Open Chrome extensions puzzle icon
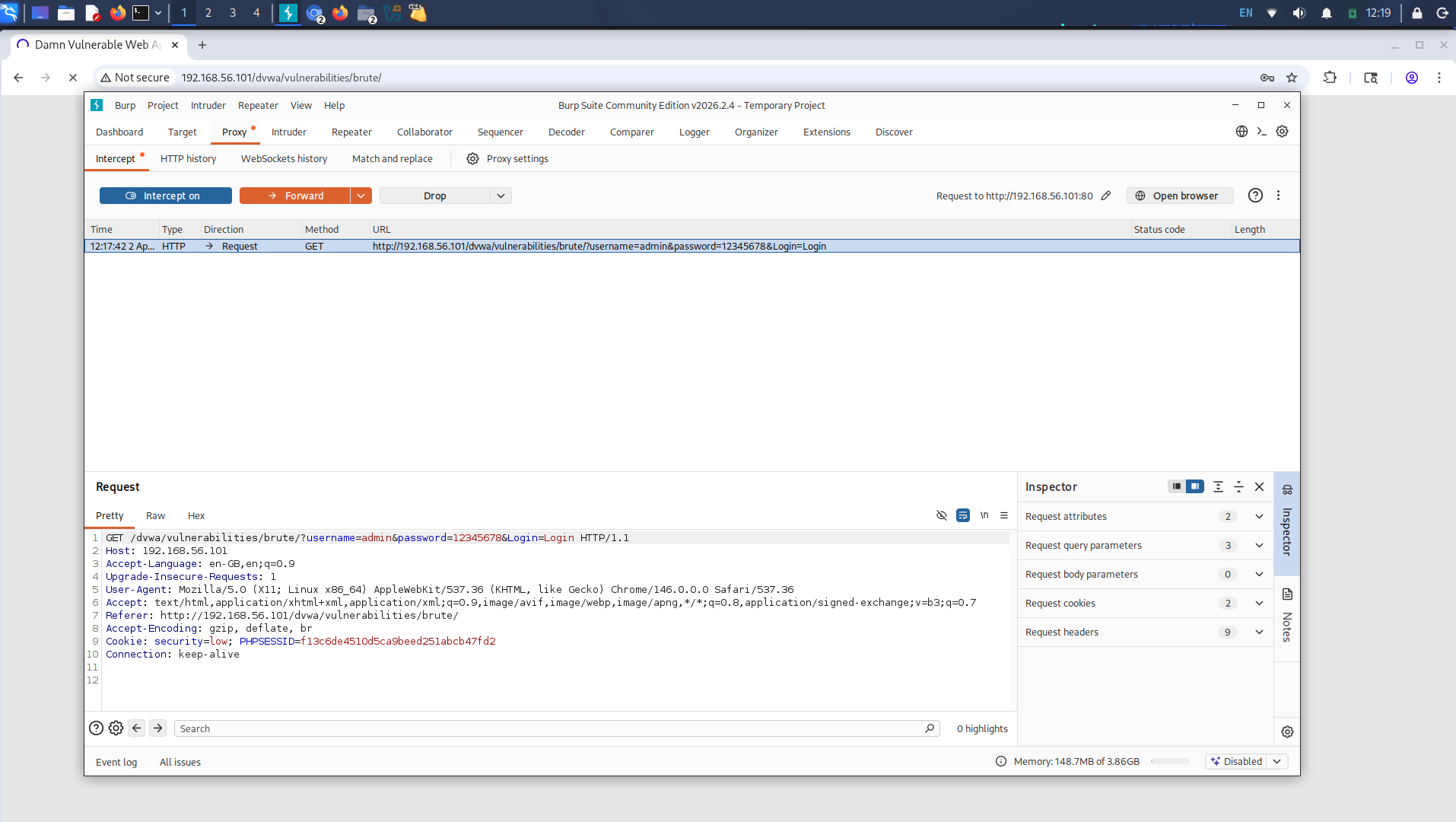This screenshot has height=822, width=1456. [x=1330, y=78]
